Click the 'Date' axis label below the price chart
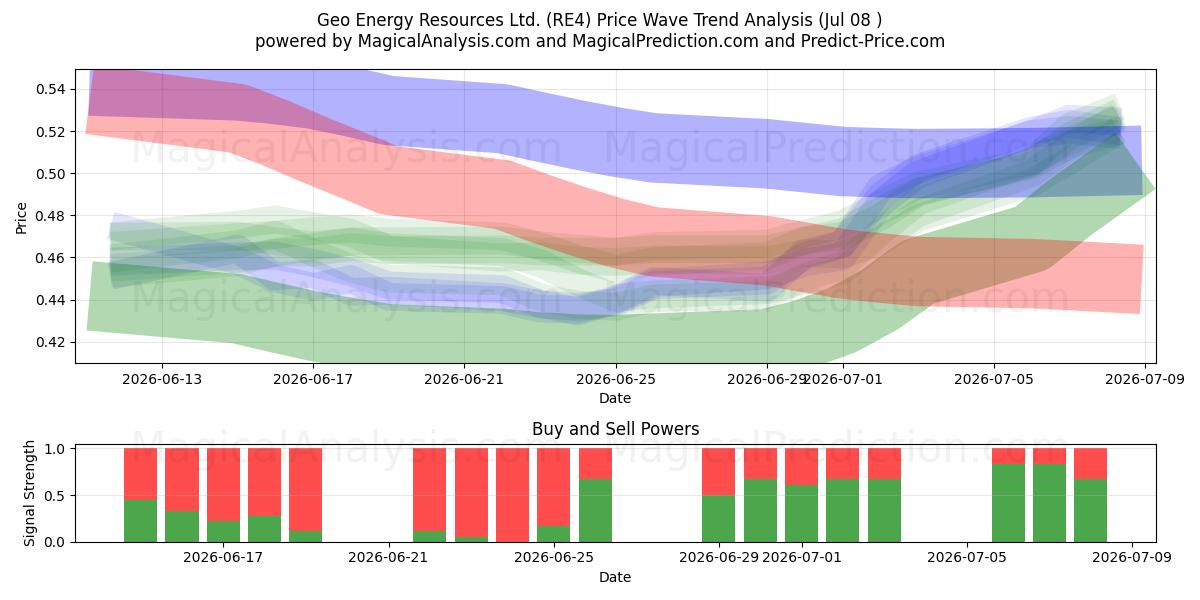This screenshot has height=600, width=1200. 615,398
